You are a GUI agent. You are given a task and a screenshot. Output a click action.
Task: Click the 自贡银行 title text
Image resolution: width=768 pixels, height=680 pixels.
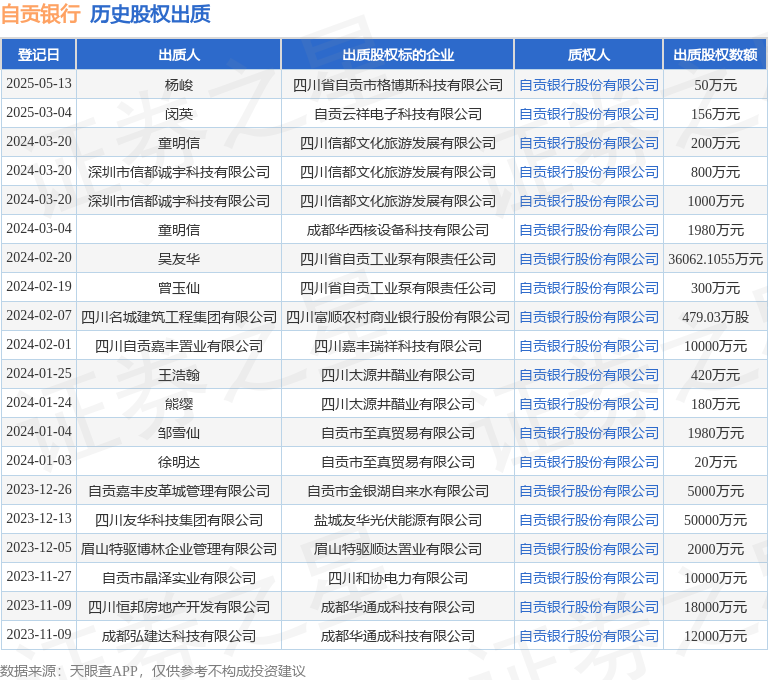click(x=41, y=14)
